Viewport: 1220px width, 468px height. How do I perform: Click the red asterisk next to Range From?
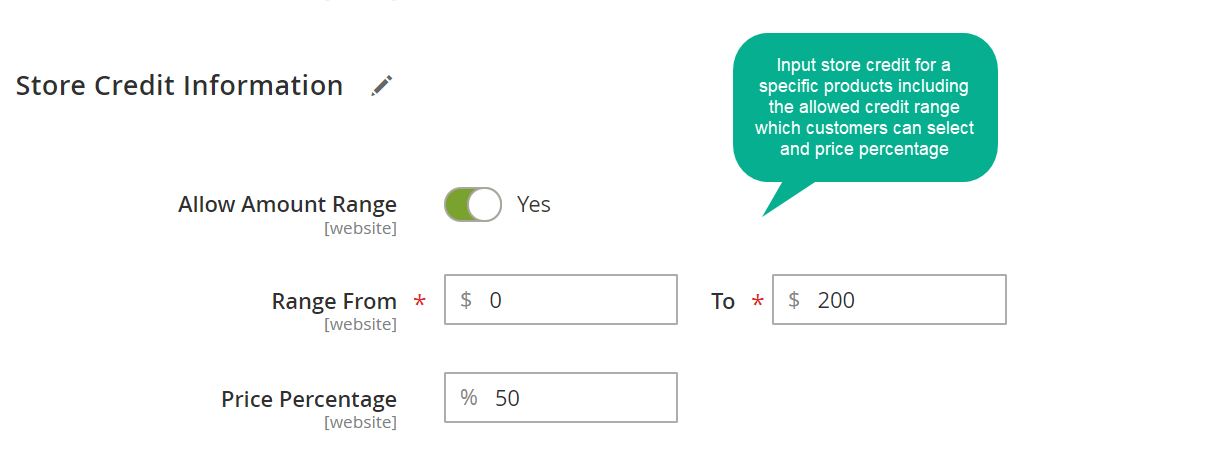(420, 301)
